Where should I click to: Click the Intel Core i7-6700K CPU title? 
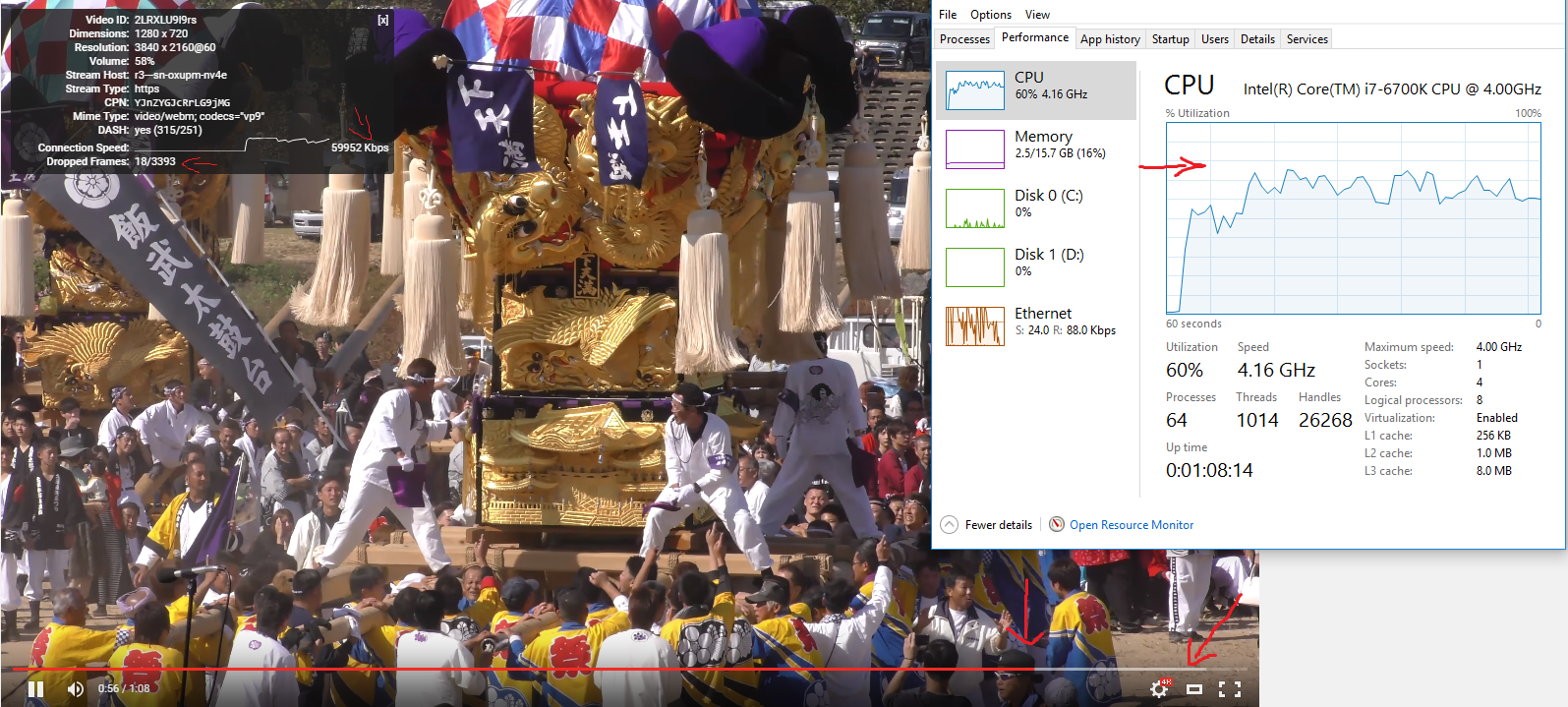(x=1392, y=89)
